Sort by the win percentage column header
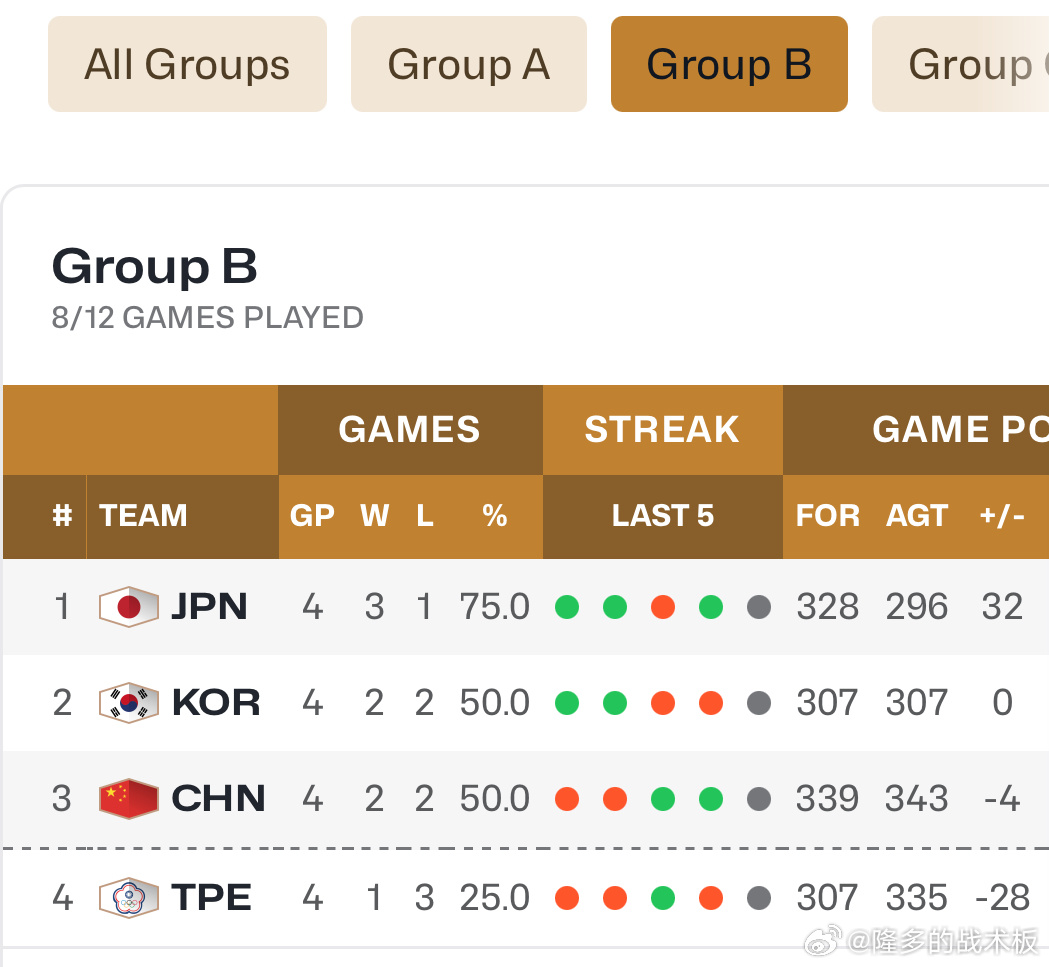Screen dimensions: 1049x967 (495, 516)
